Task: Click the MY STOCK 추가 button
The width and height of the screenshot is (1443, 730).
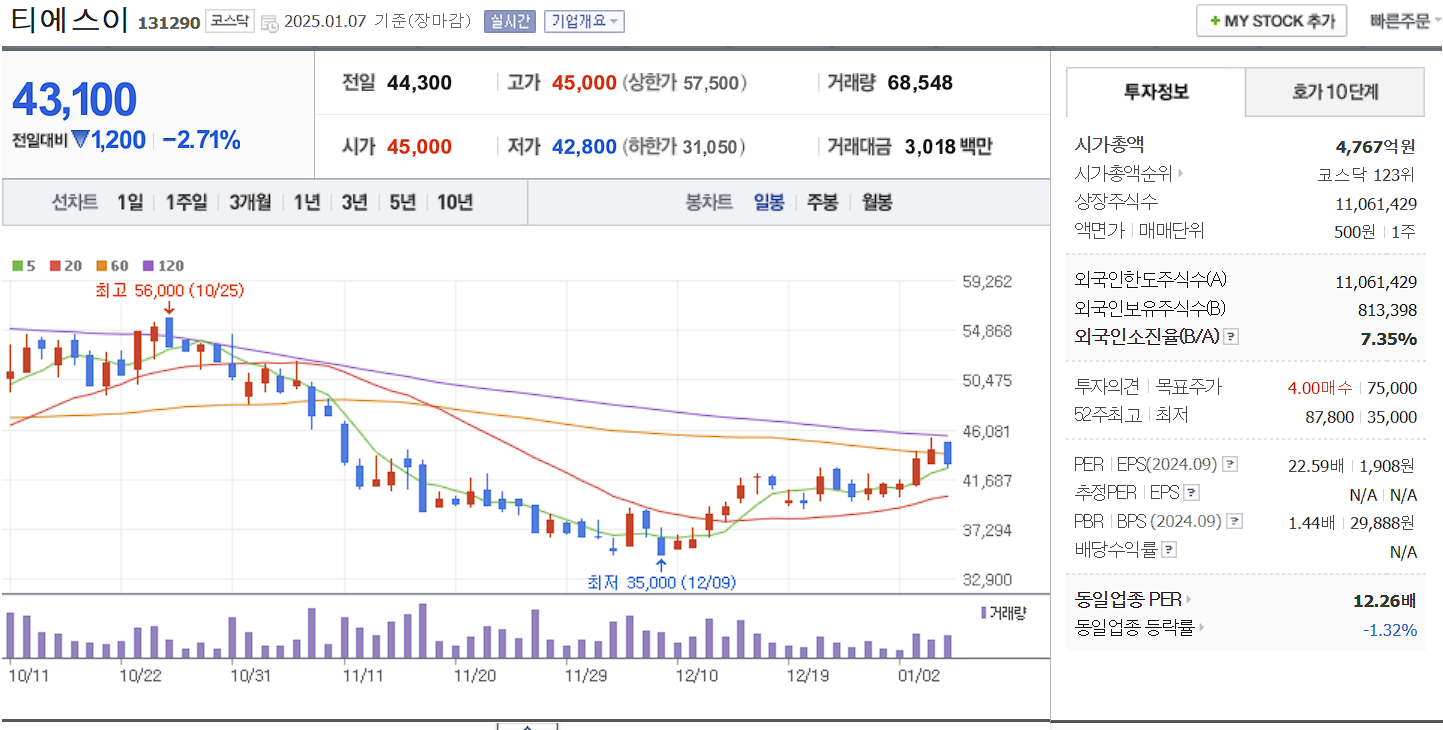Action: (x=1271, y=19)
